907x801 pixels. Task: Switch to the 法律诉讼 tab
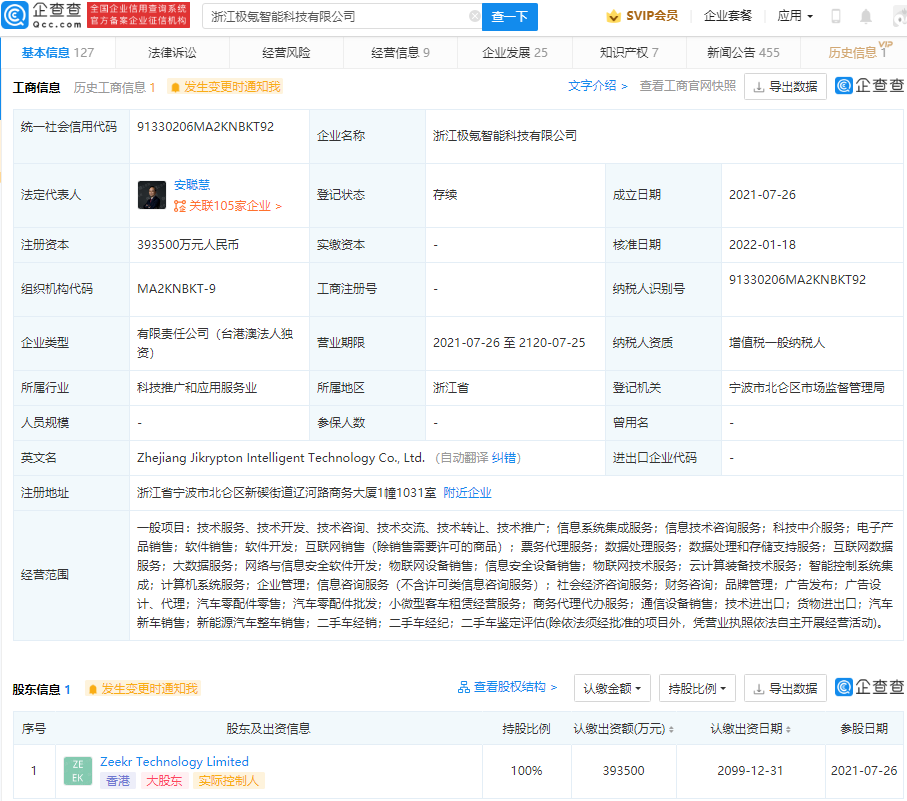(x=172, y=53)
